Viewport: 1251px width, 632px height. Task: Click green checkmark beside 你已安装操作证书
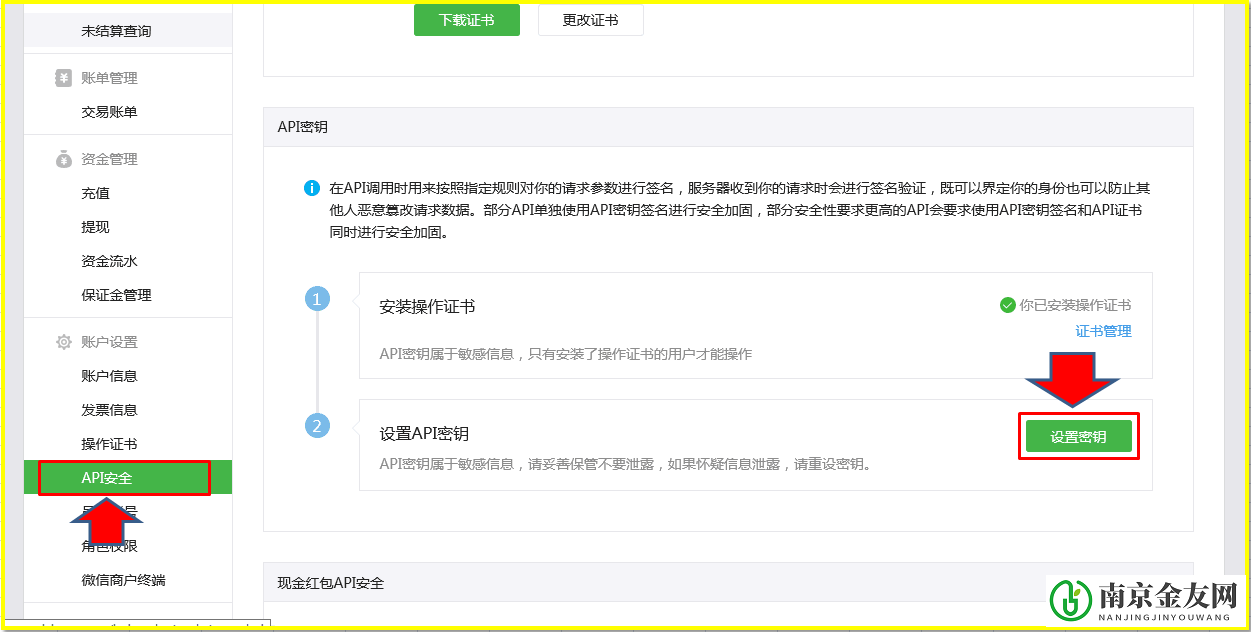coord(1008,305)
